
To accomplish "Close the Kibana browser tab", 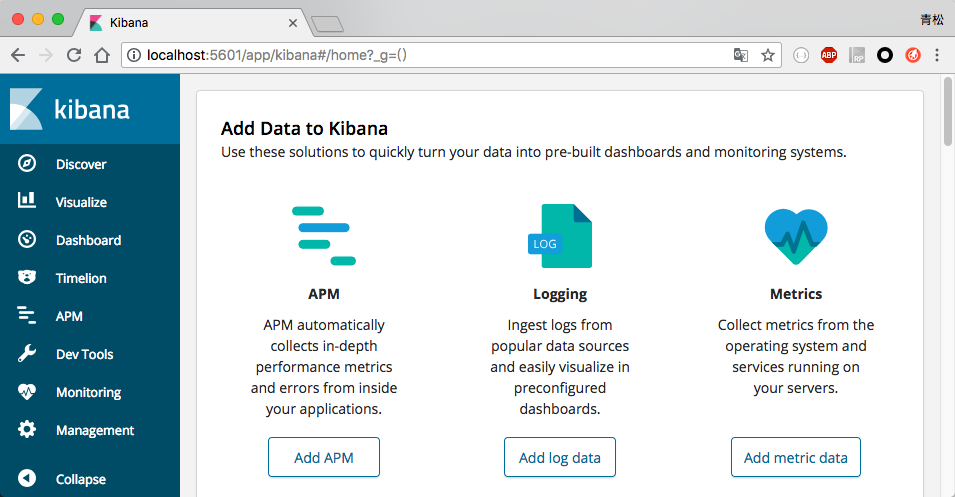I will tap(293, 23).
